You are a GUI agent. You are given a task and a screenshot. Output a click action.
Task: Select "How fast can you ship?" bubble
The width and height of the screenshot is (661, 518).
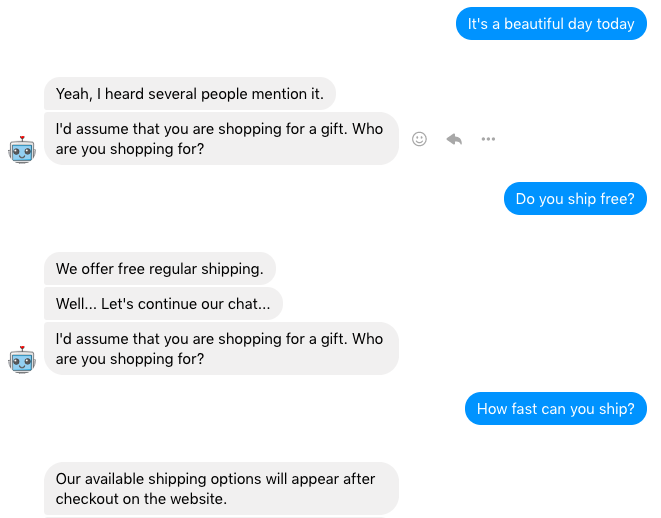(556, 408)
